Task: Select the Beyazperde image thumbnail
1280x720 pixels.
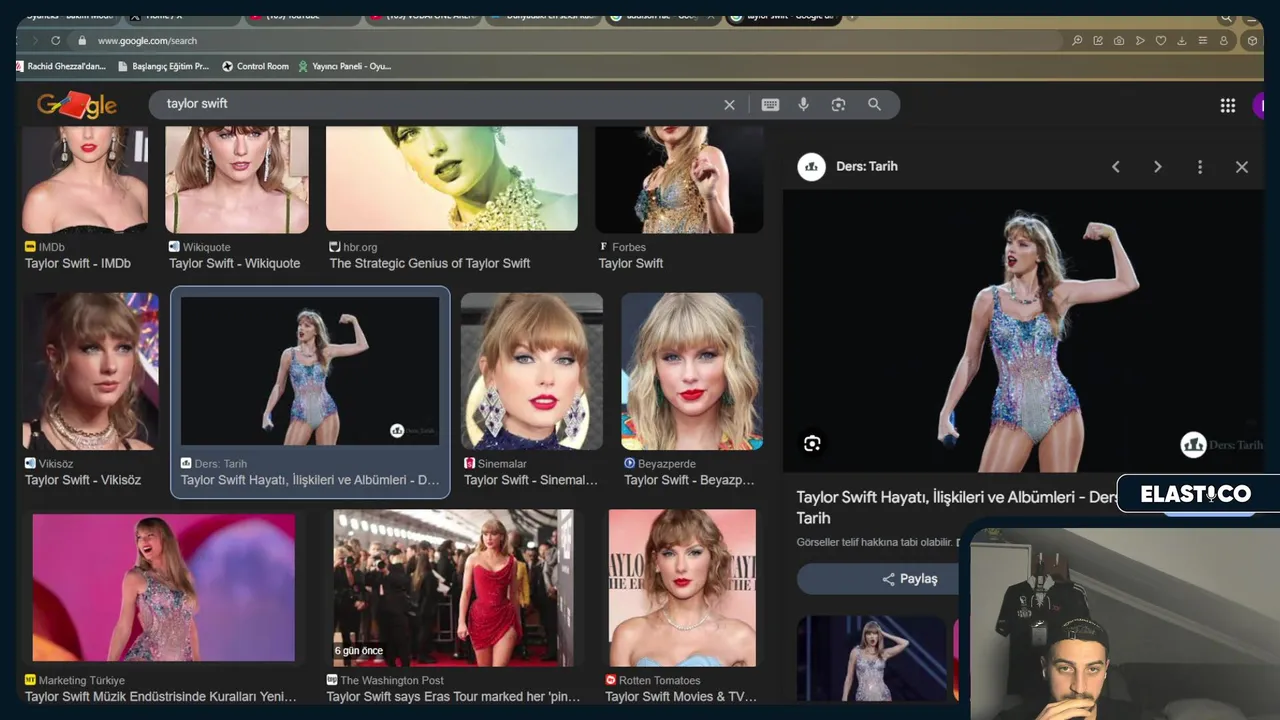Action: [x=692, y=371]
